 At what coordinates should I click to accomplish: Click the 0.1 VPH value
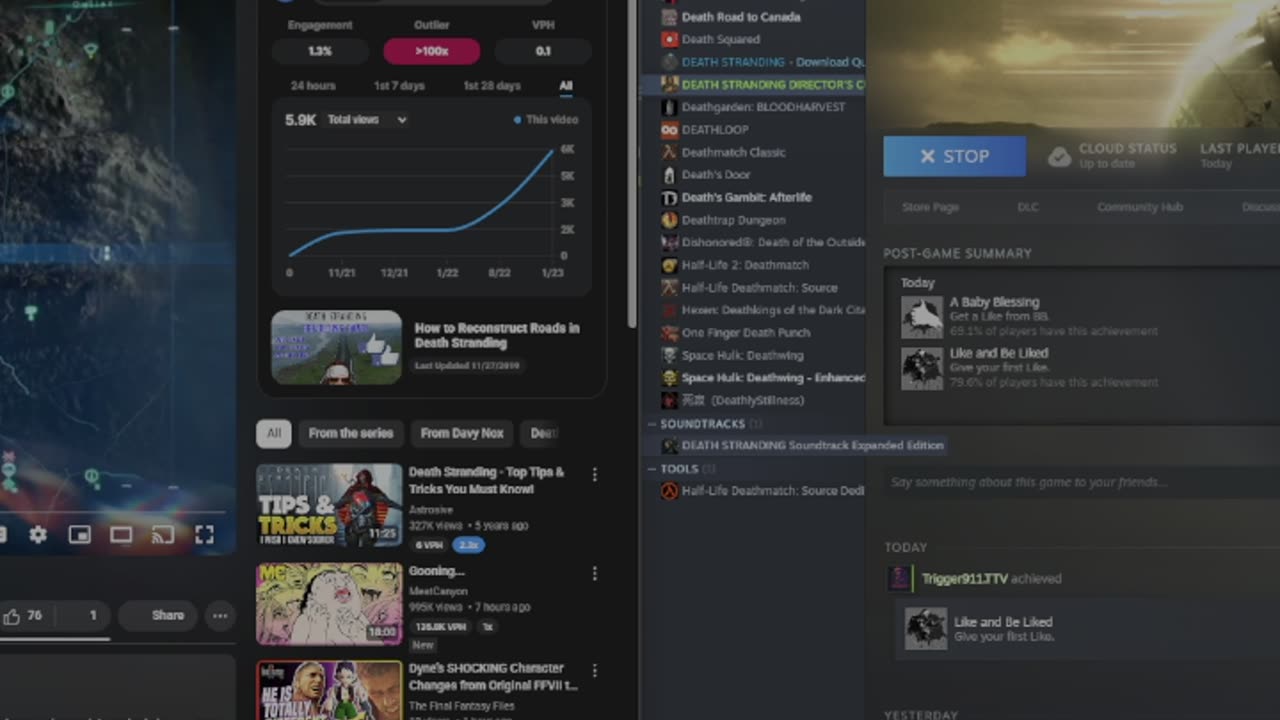coord(543,51)
